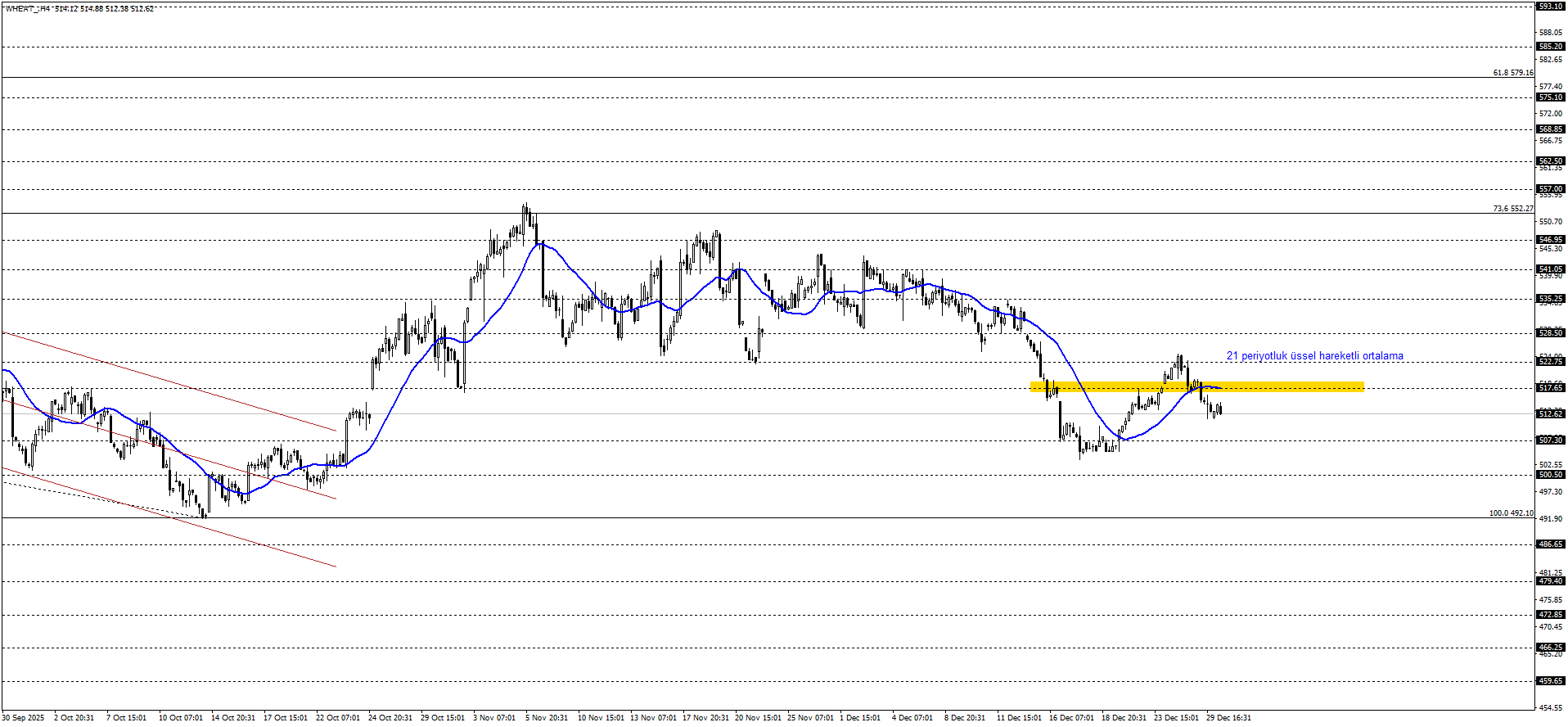Click the 575.10 horizontal level tag
The image size is (1568, 727).
pos(1551,97)
